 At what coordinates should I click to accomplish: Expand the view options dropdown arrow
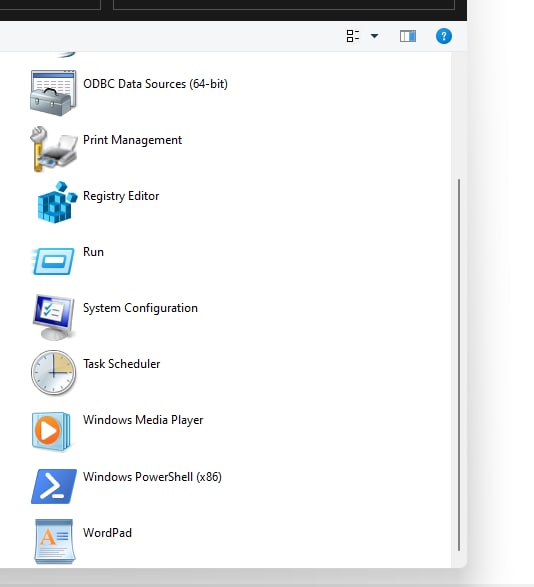(374, 36)
